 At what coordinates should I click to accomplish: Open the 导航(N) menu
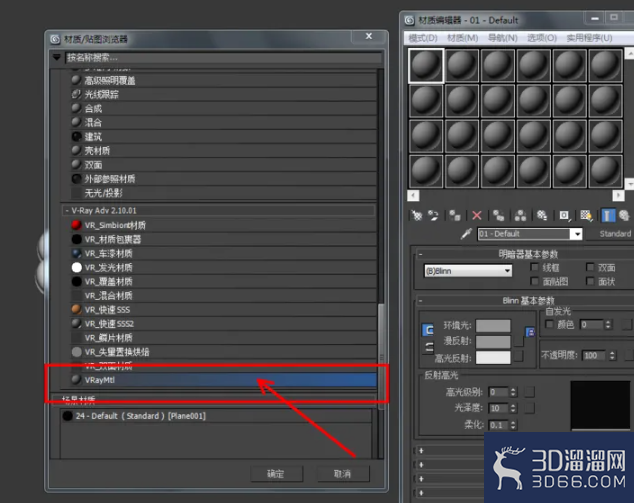coord(503,38)
